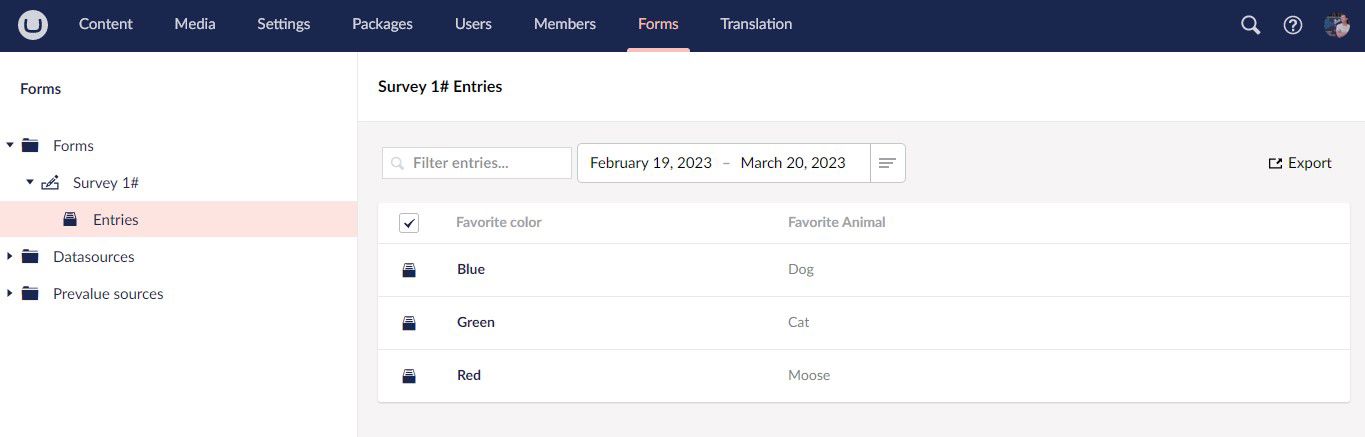Collapse the Survey 1# tree arrow
This screenshot has height=437, width=1365.
pos(30,183)
